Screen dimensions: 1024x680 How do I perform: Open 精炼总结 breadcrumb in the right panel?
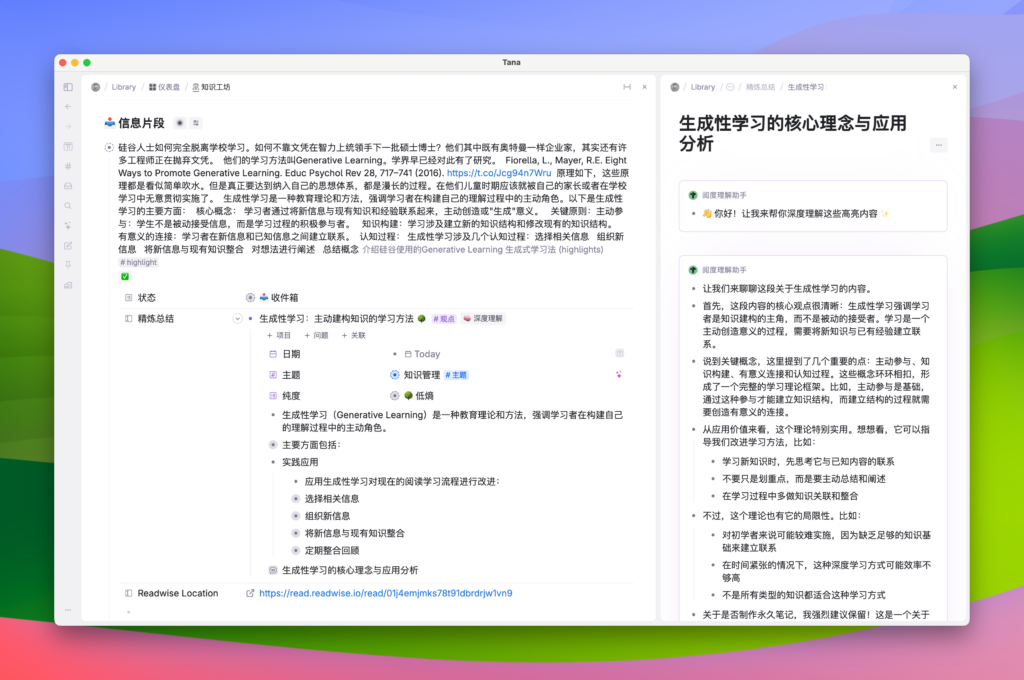coord(760,87)
